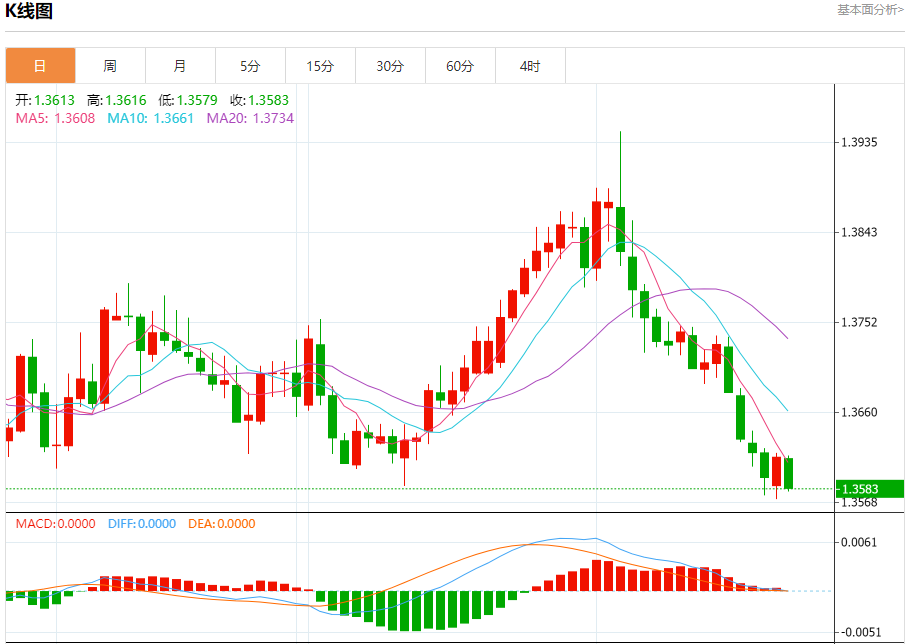Viewport: 914px width, 644px height.
Task: Click the 低:1.3579 low price
Action: (188, 100)
